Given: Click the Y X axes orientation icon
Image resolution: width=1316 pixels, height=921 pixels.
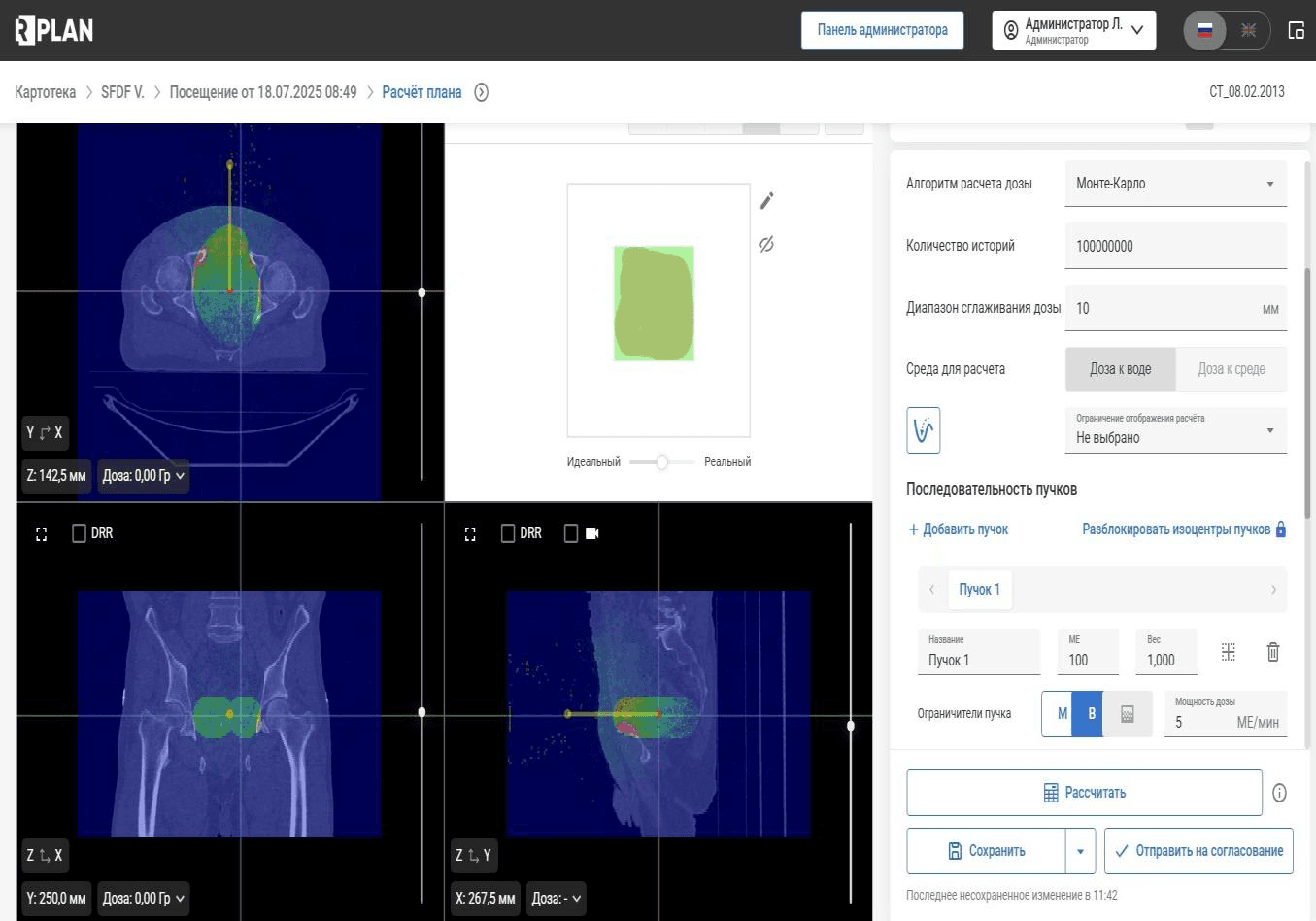Looking at the screenshot, I should click(x=45, y=432).
